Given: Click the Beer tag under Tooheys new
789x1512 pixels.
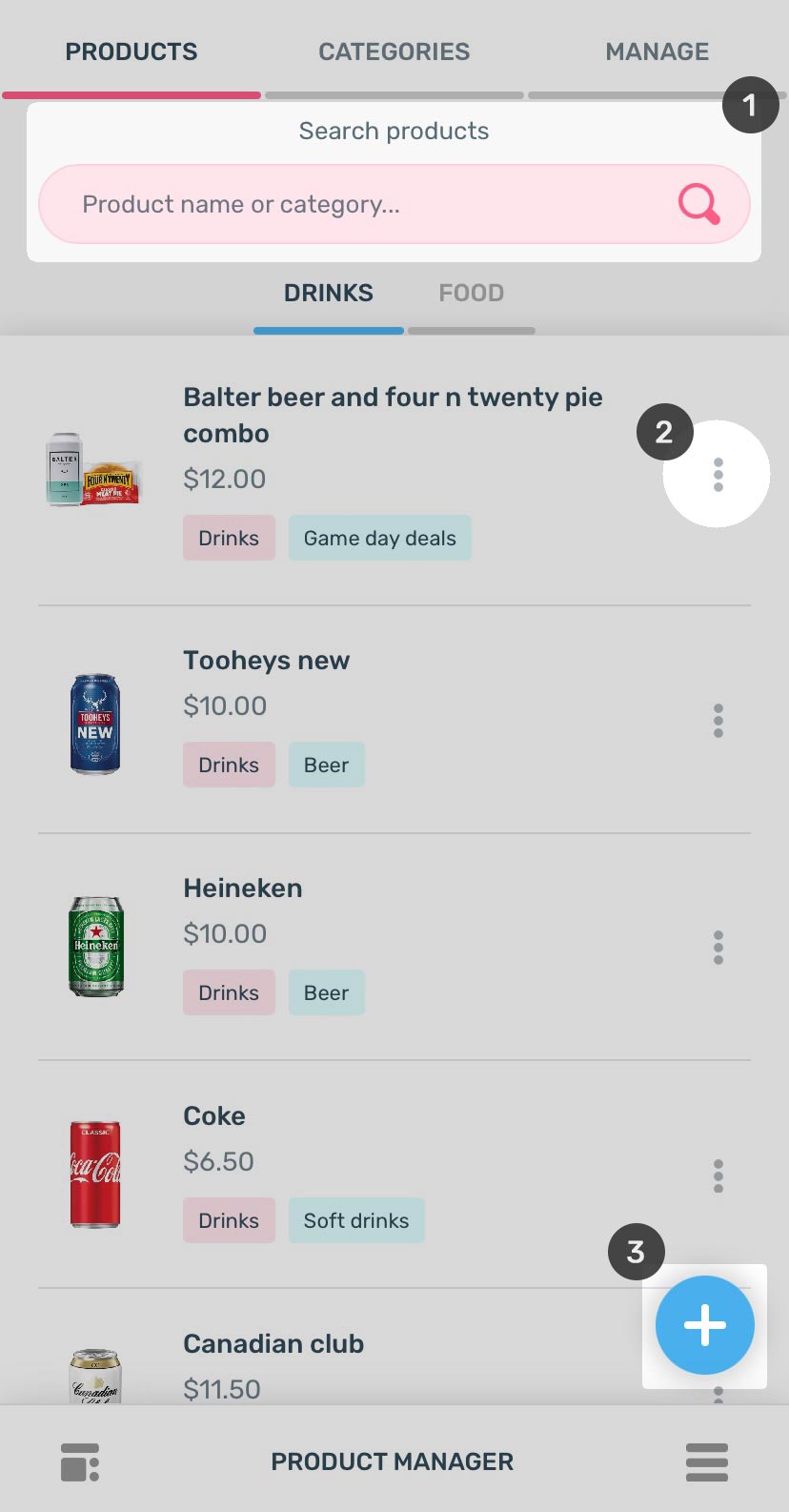Looking at the screenshot, I should 326,766.
